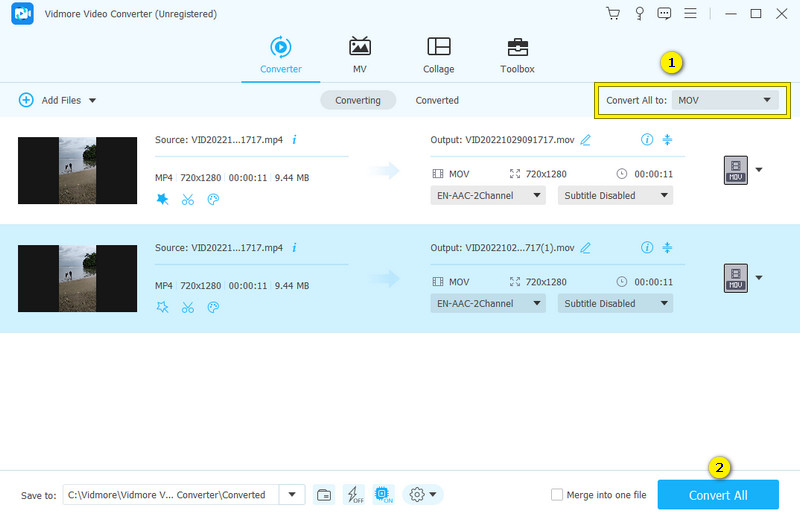Screen dimensions: 800x517
Task: Click the compress icon on first output row
Action: [x=668, y=139]
